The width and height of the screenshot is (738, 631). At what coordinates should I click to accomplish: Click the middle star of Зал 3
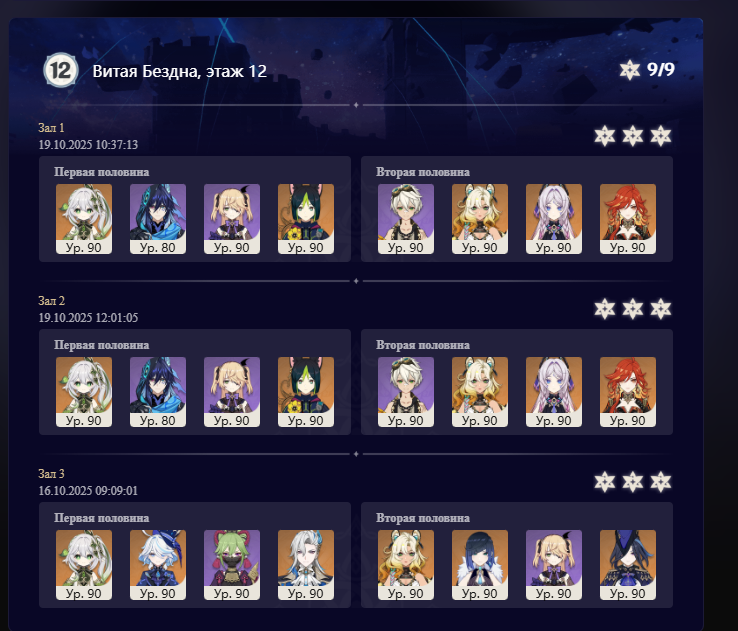click(x=633, y=482)
